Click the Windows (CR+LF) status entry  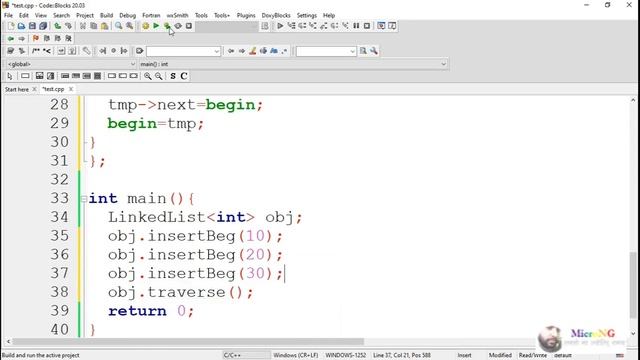pyautogui.click(x=296, y=355)
